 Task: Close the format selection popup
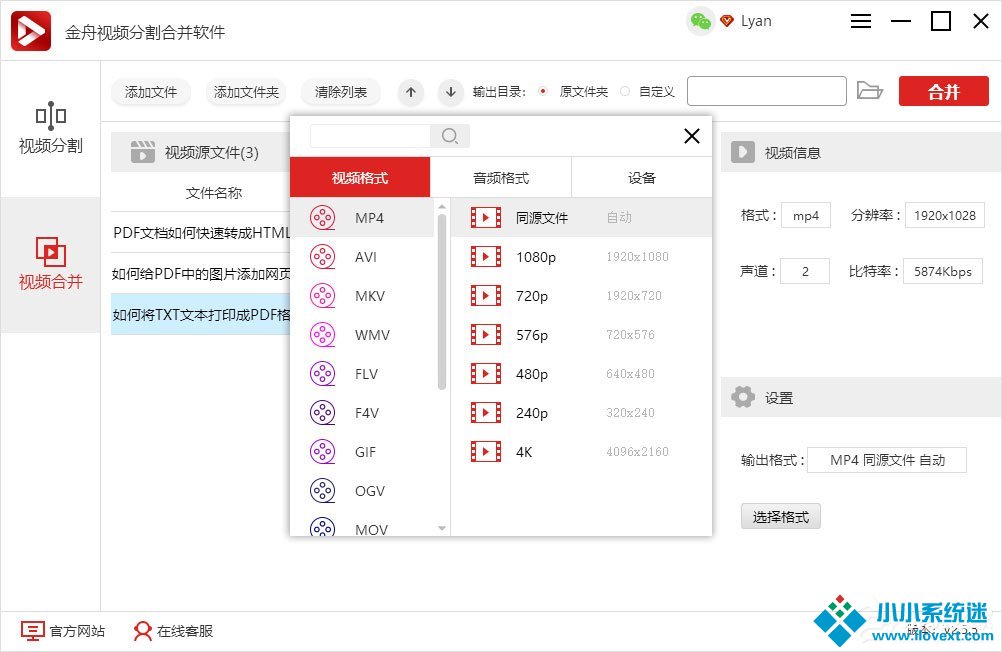[691, 136]
